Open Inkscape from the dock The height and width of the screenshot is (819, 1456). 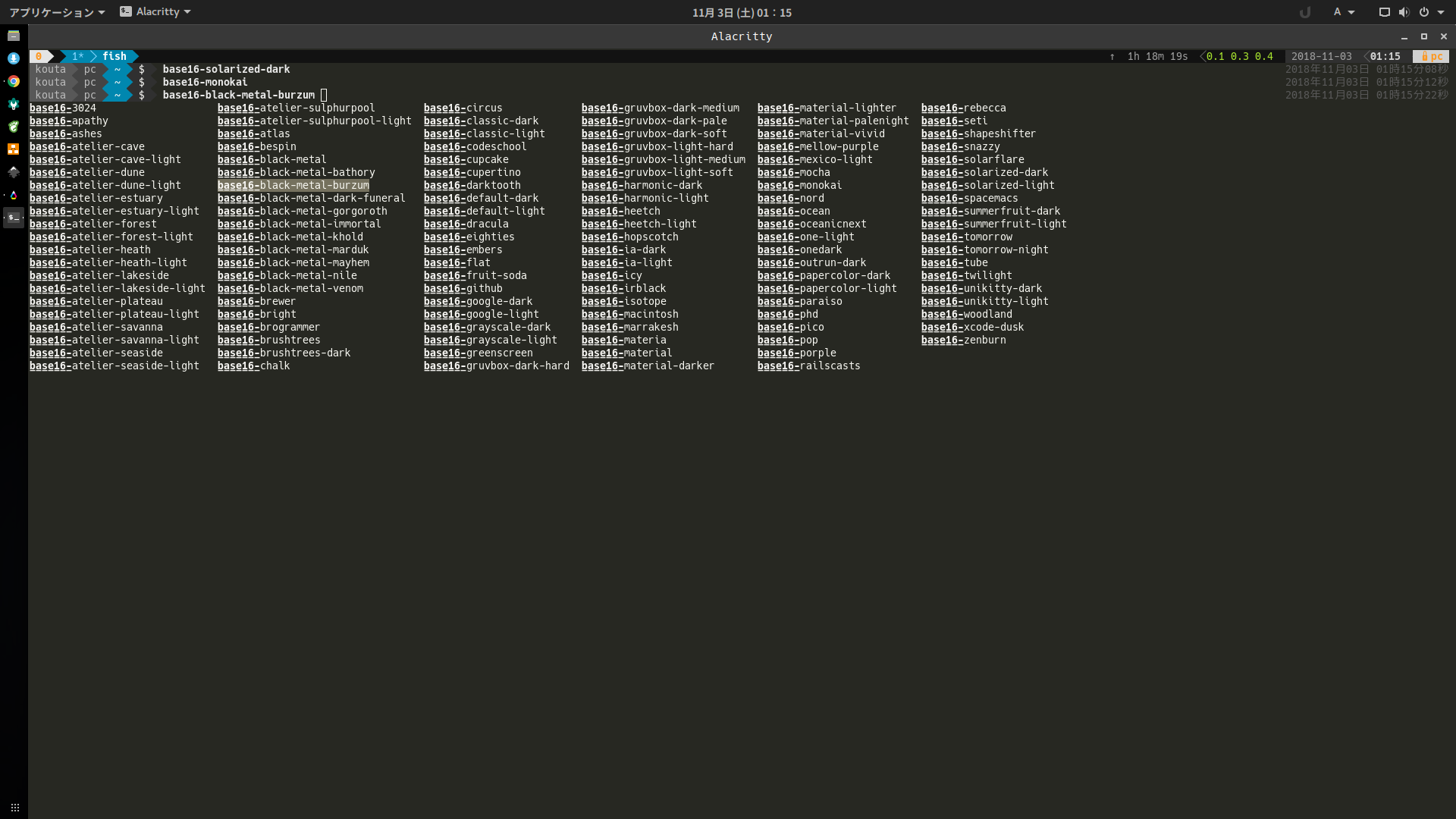tap(14, 172)
